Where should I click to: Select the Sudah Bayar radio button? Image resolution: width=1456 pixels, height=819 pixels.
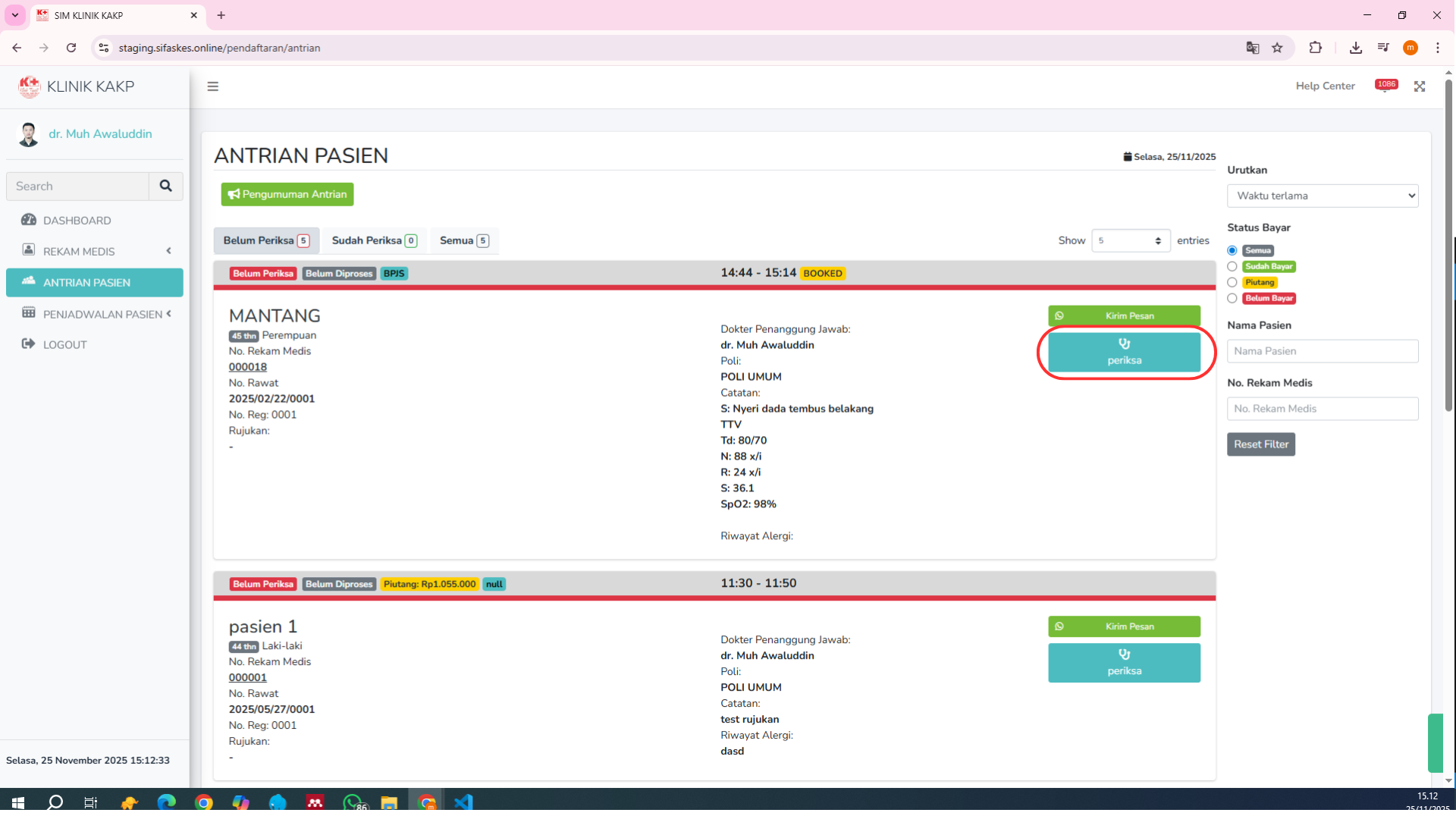1232,266
